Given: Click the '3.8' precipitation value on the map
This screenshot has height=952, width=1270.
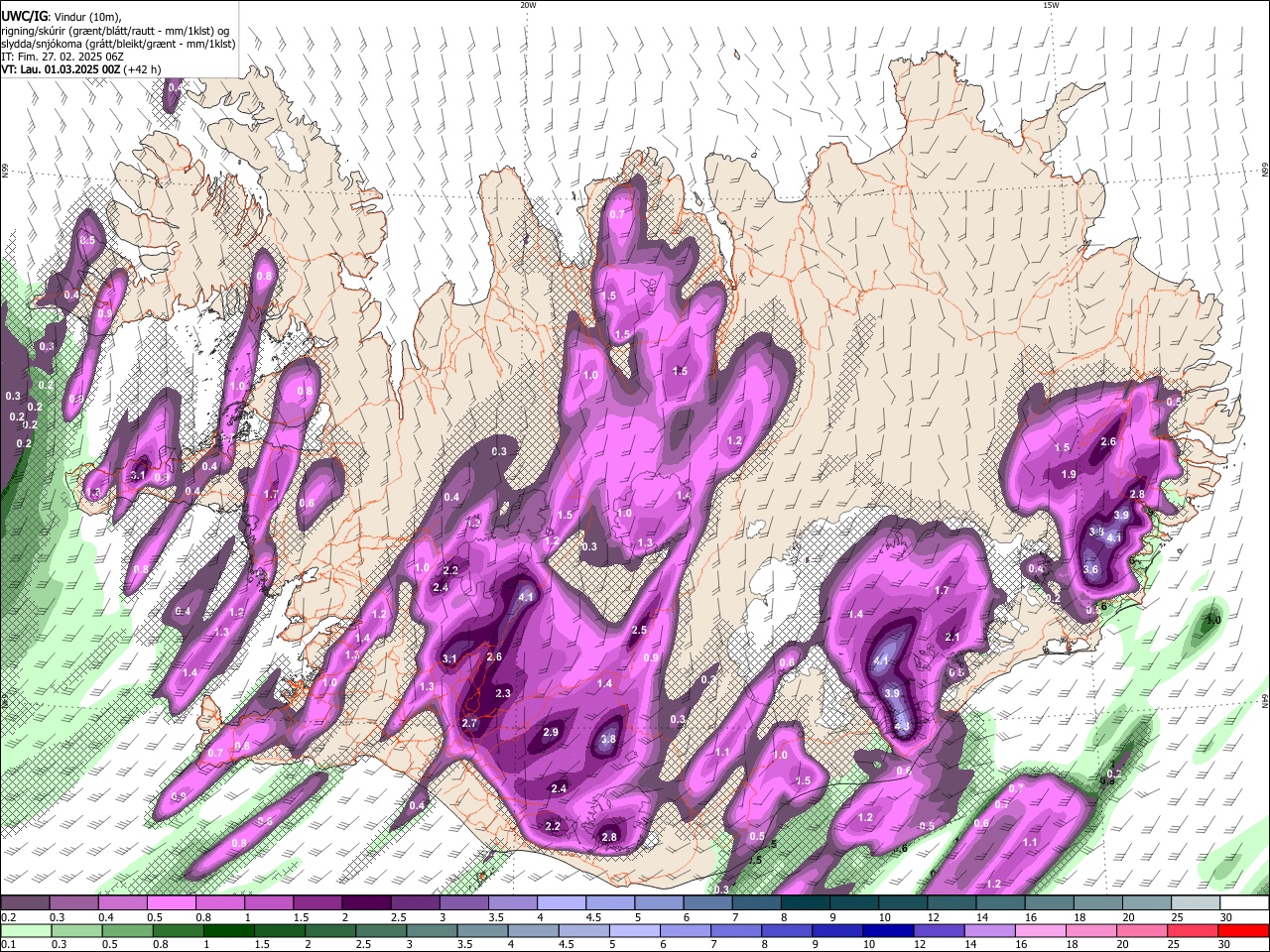Looking at the screenshot, I should click(x=609, y=739).
